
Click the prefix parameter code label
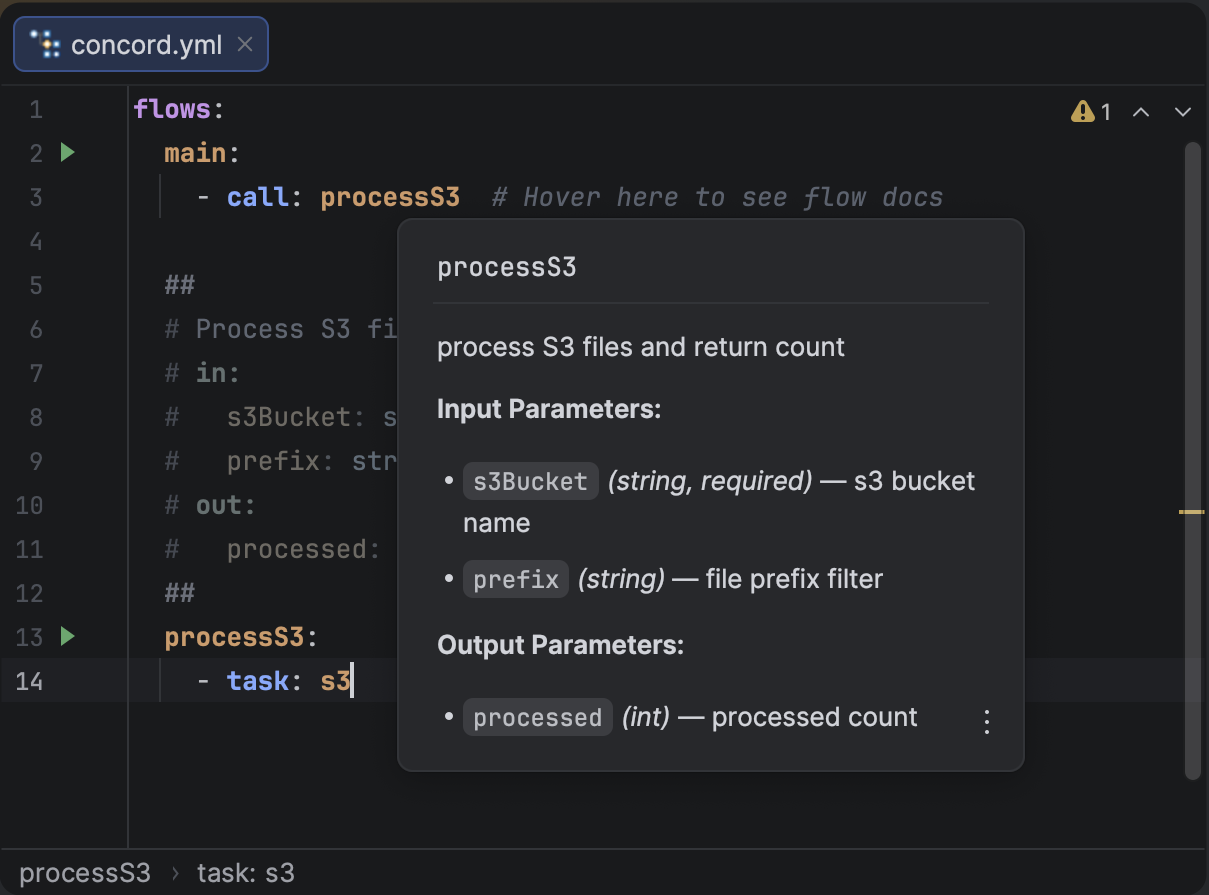(515, 579)
